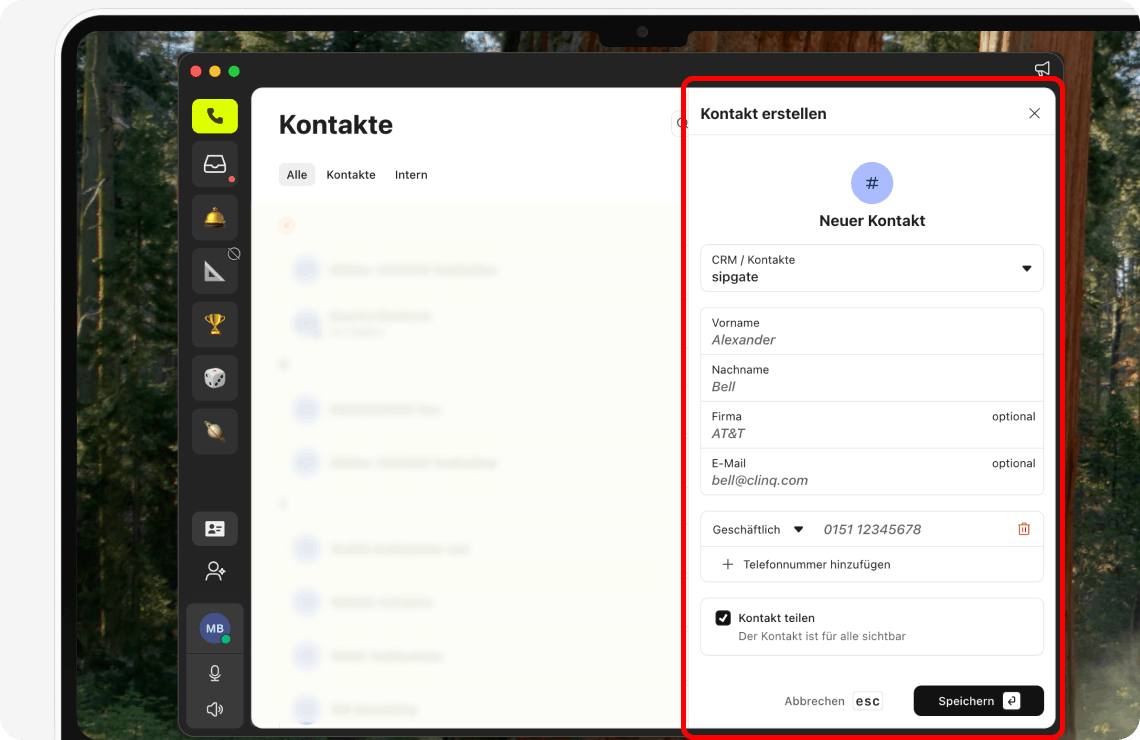
Task: Delete the Geschäftlich phone number via trash icon
Action: pyautogui.click(x=1023, y=529)
